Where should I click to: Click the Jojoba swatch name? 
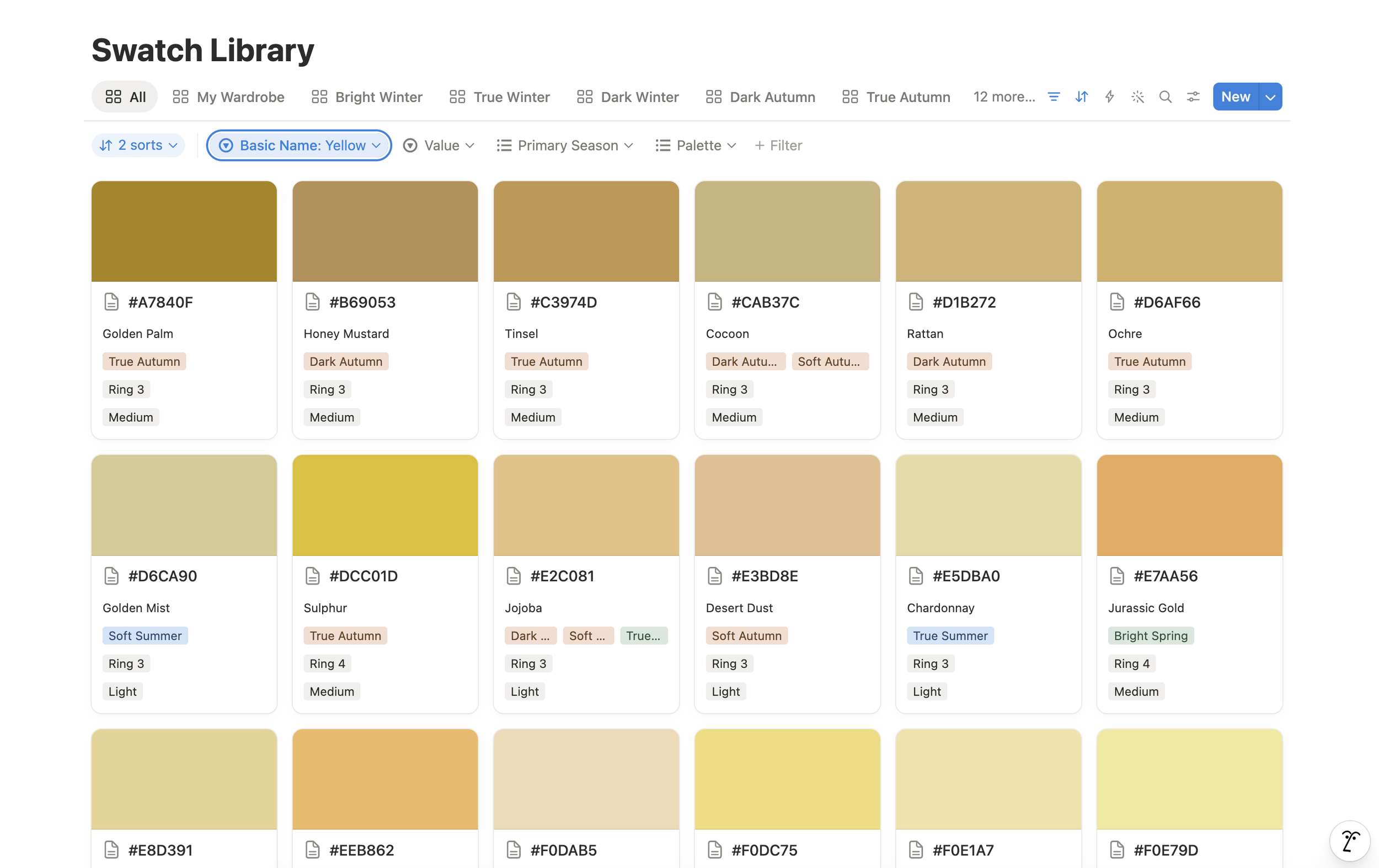tap(523, 608)
